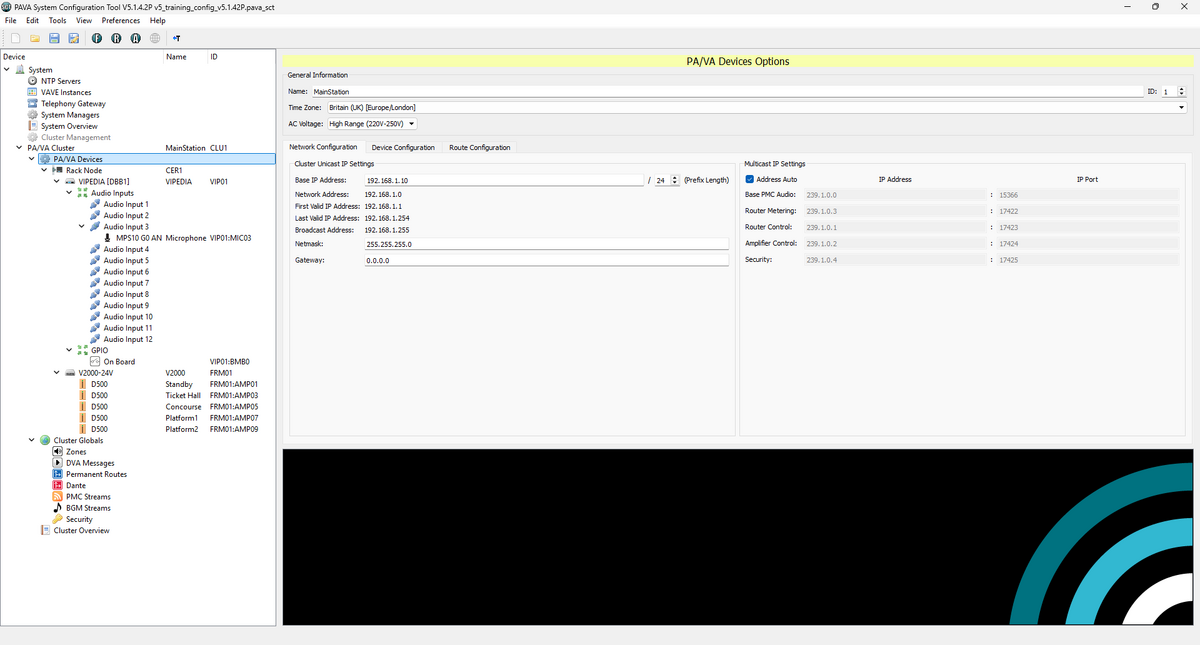1200x645 pixels.
Task: Select the System Managers gear icon
Action: click(33, 115)
